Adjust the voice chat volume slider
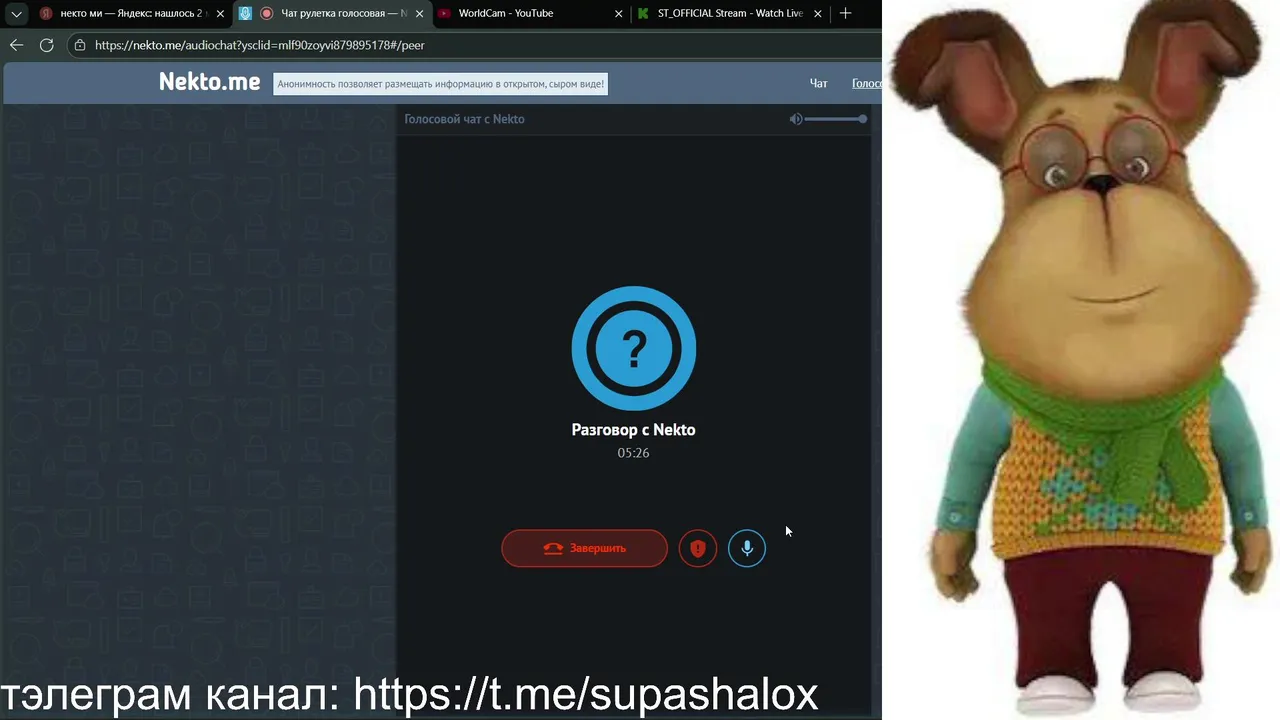 pos(836,119)
